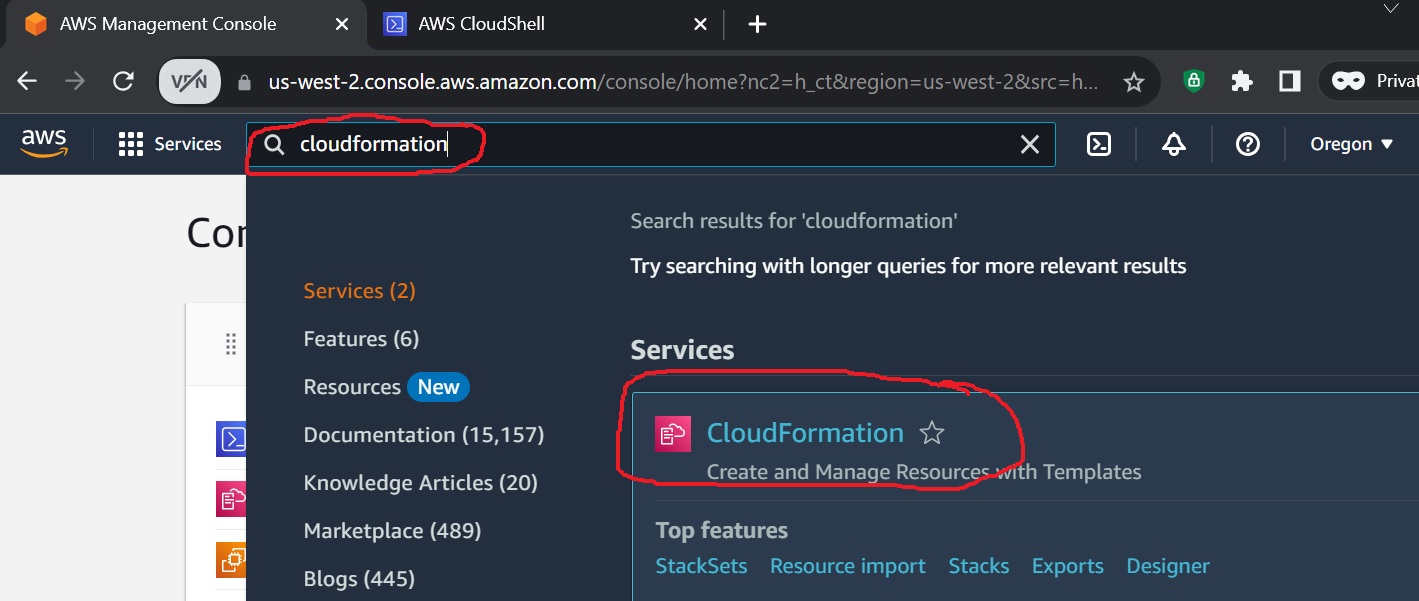Open the Resource import feature link

(x=848, y=566)
